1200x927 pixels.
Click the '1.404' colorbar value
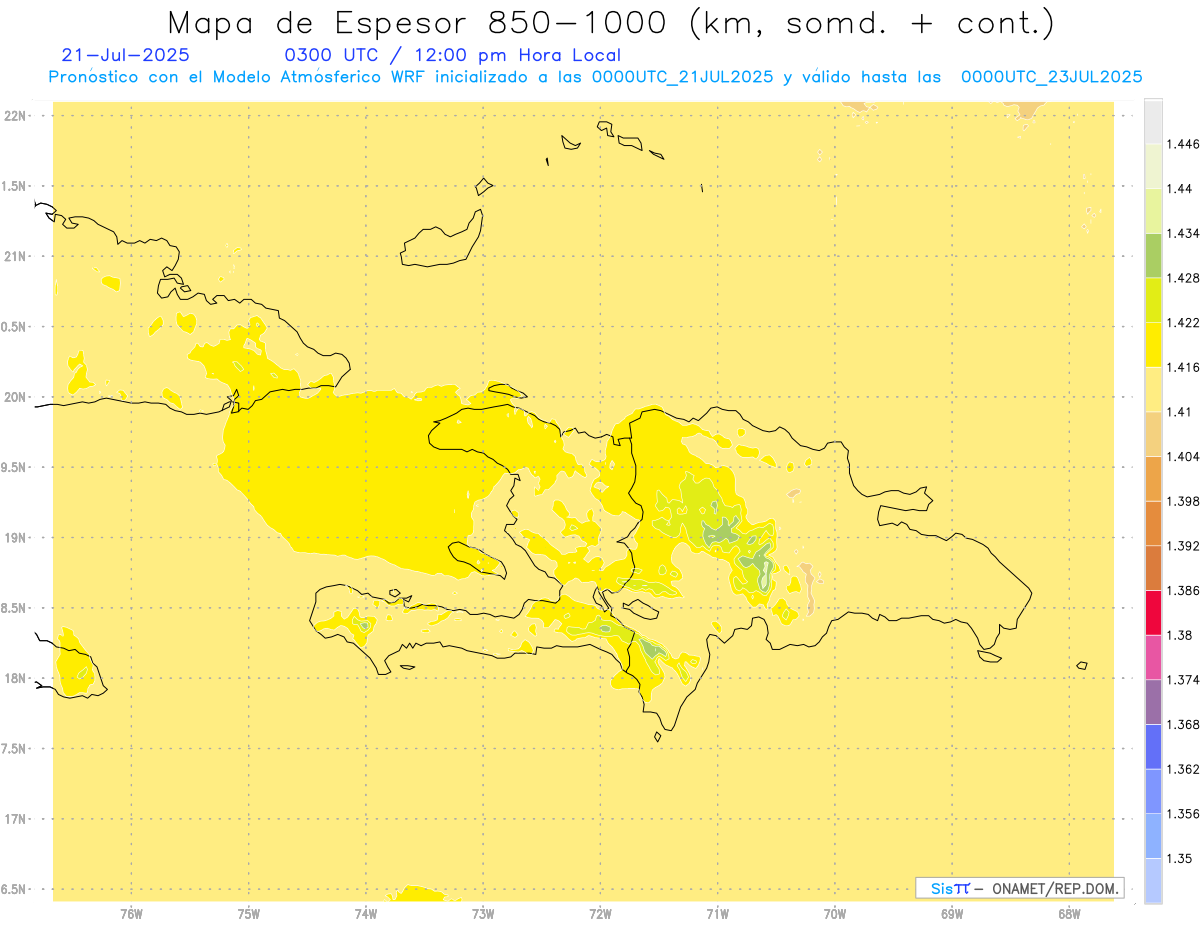pyautogui.click(x=1183, y=457)
